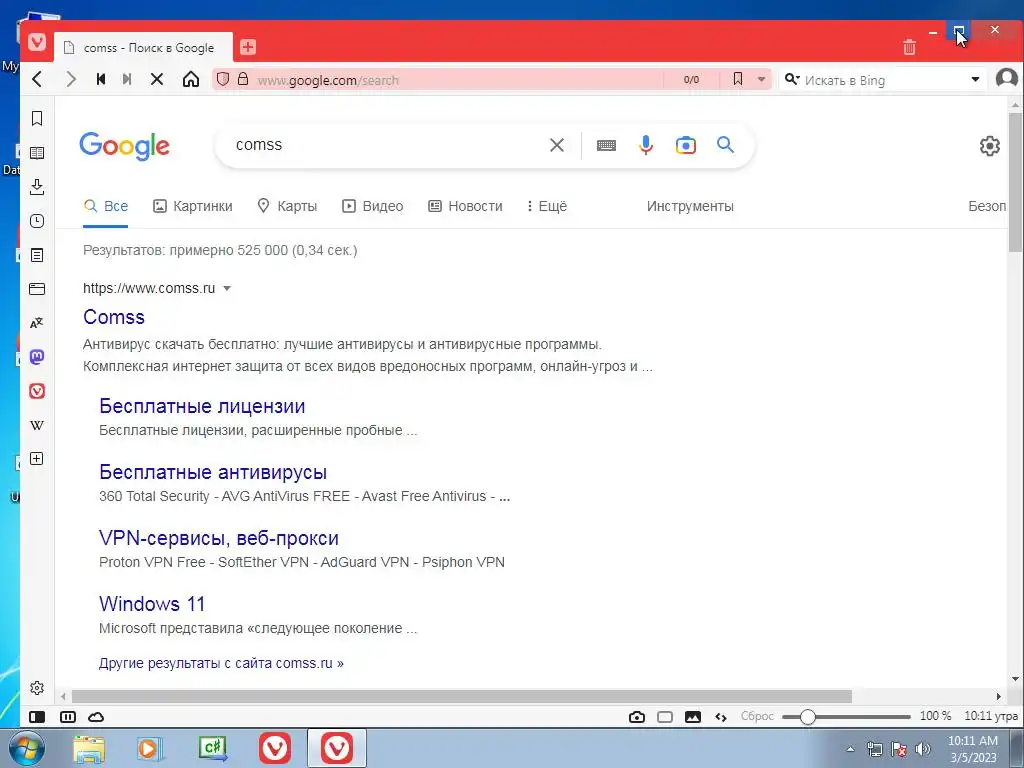Toggle the side panel visibility
Screen dimensions: 1024x768
coord(37,717)
